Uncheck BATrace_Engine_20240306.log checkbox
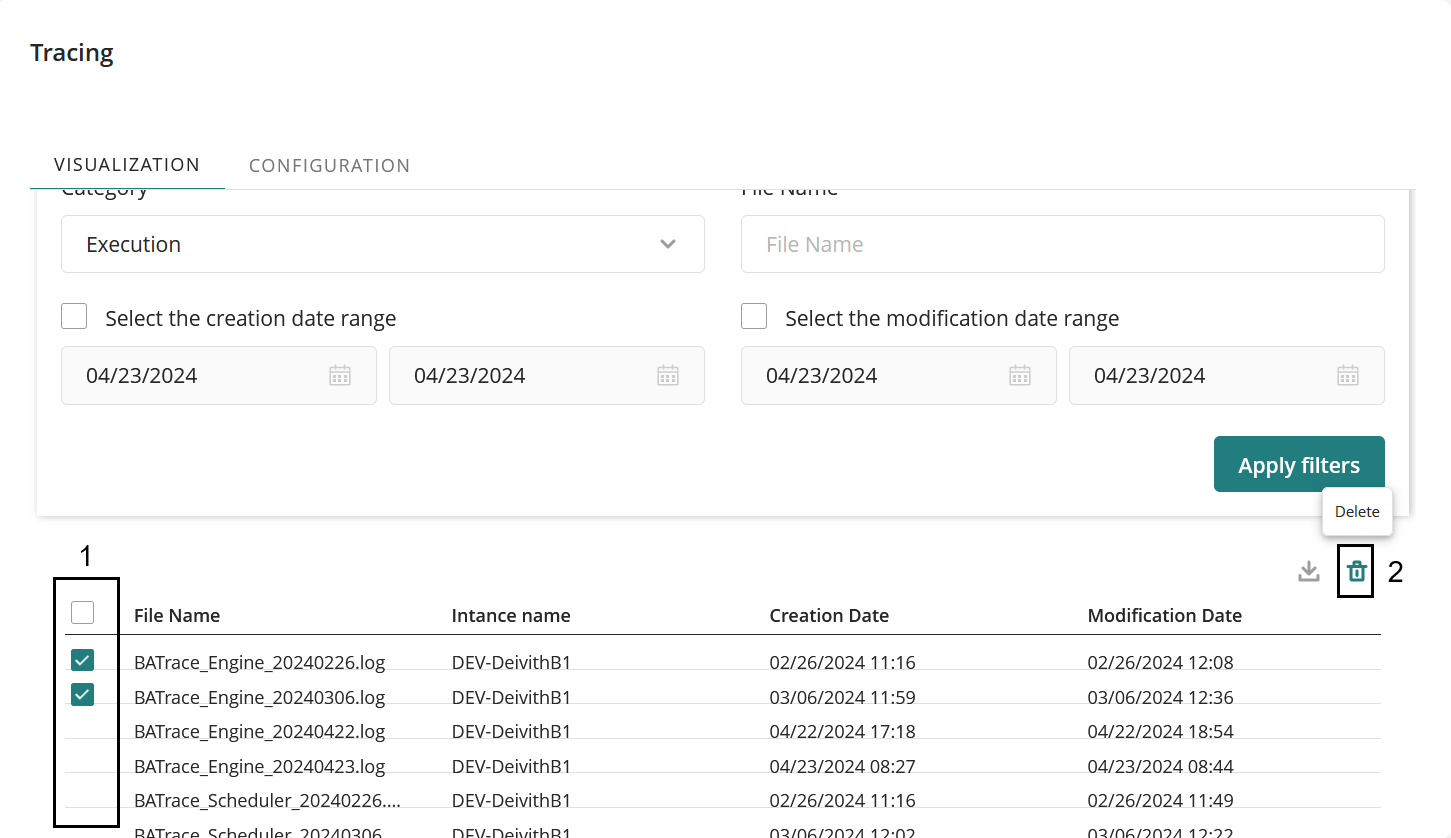The image size is (1451, 838). click(x=83, y=694)
